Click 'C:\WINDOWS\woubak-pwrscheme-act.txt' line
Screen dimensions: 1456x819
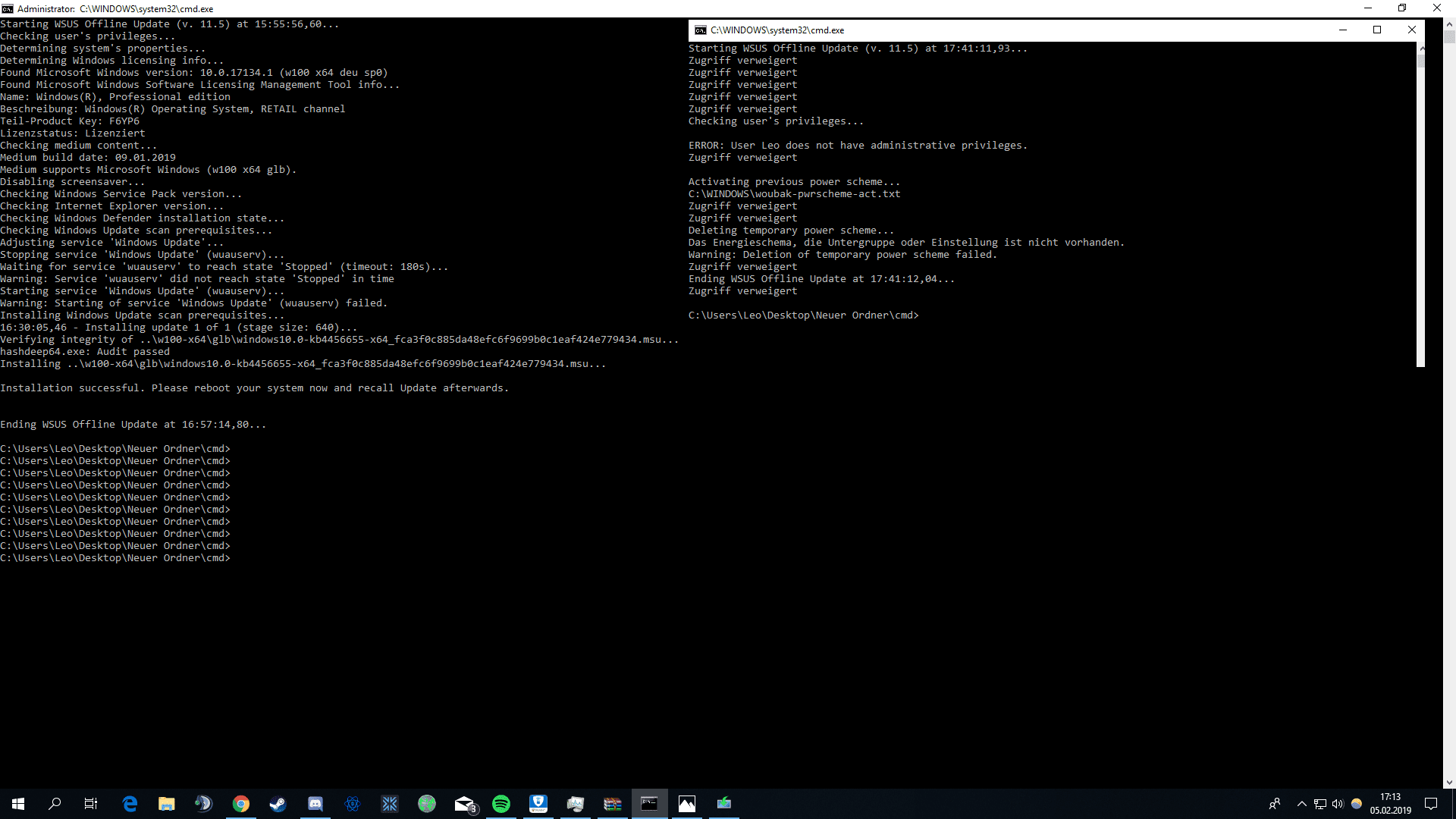tap(794, 194)
